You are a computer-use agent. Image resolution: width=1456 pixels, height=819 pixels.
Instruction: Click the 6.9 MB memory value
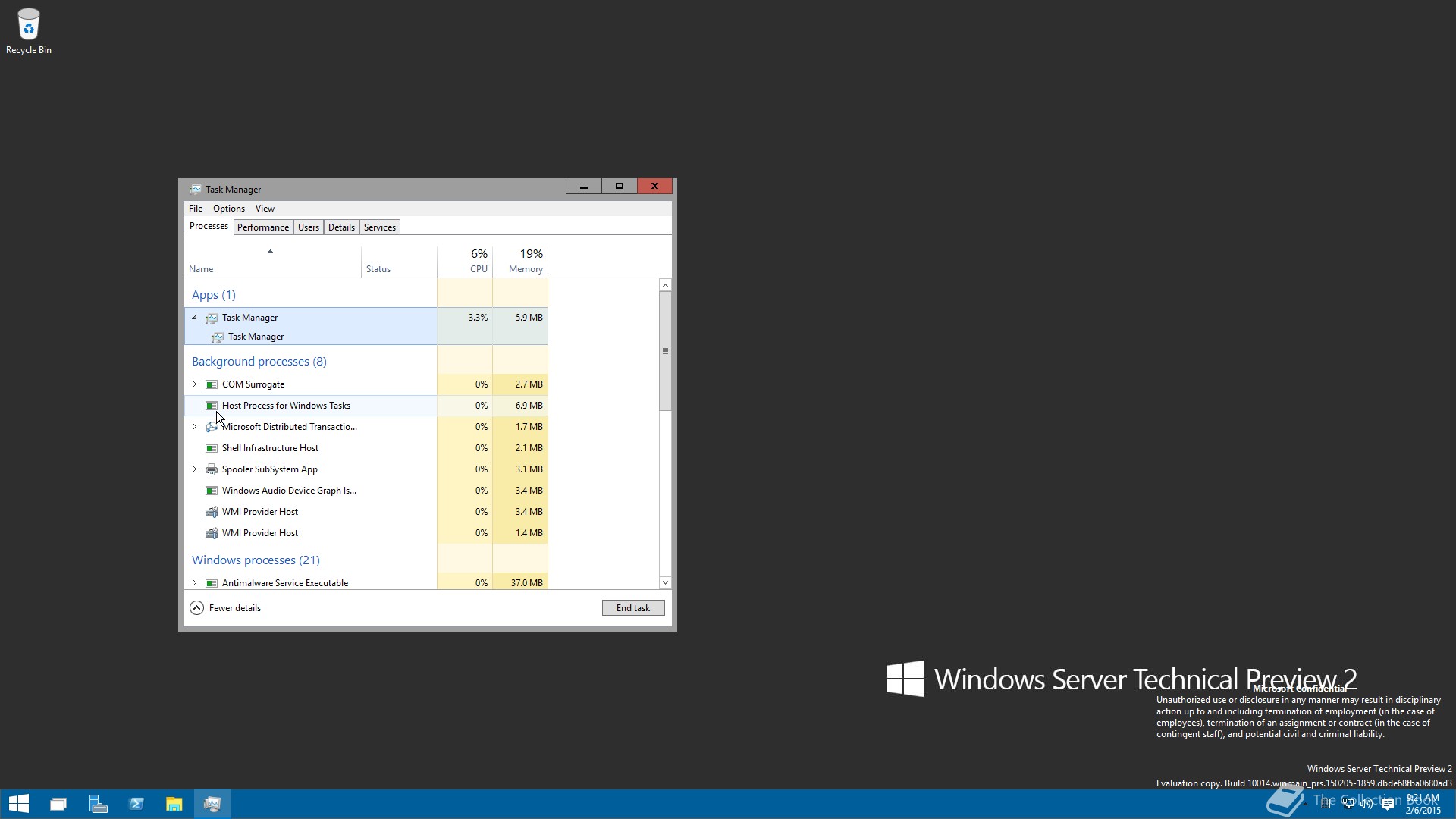529,406
